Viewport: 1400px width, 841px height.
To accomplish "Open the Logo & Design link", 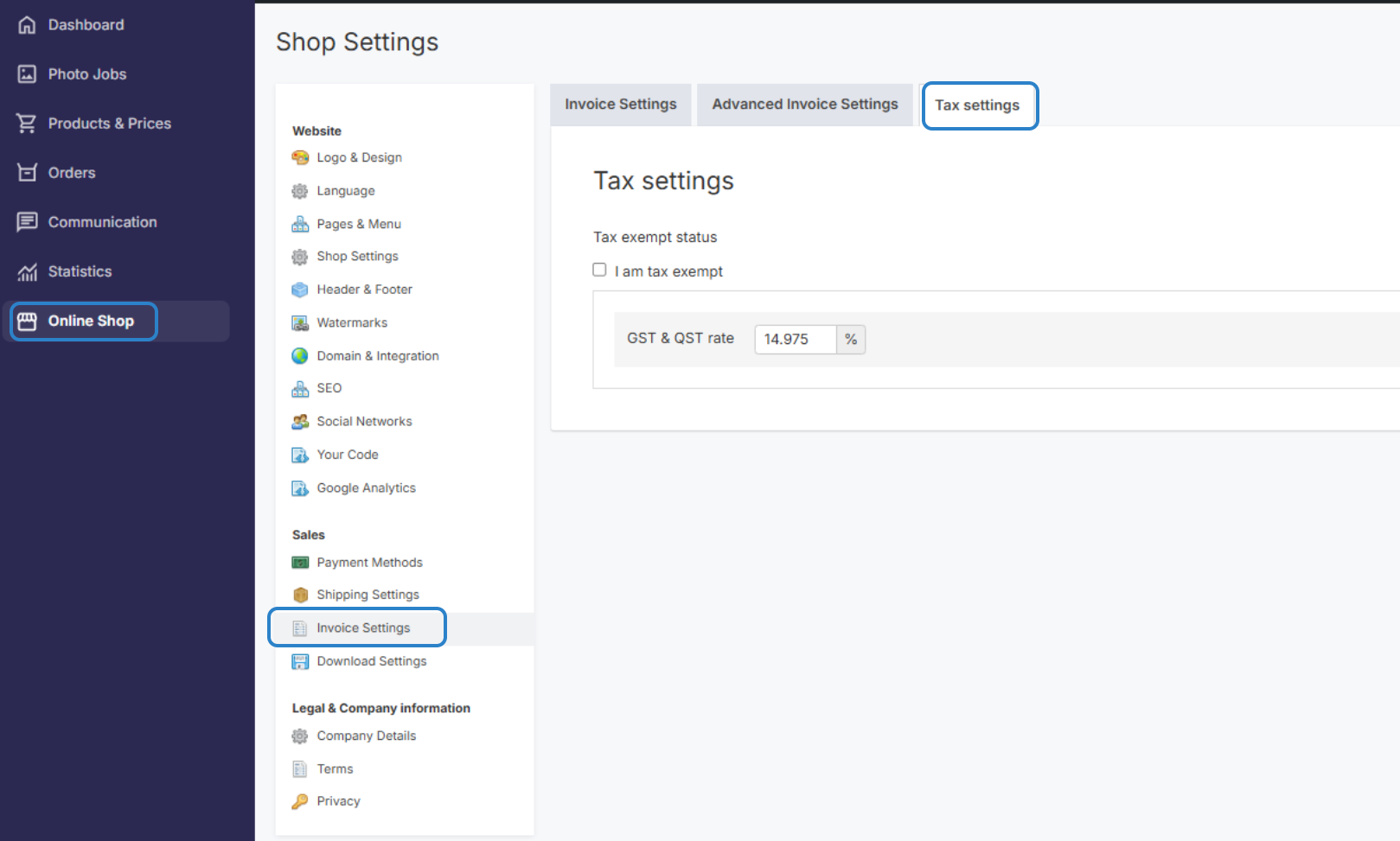I will click(359, 157).
